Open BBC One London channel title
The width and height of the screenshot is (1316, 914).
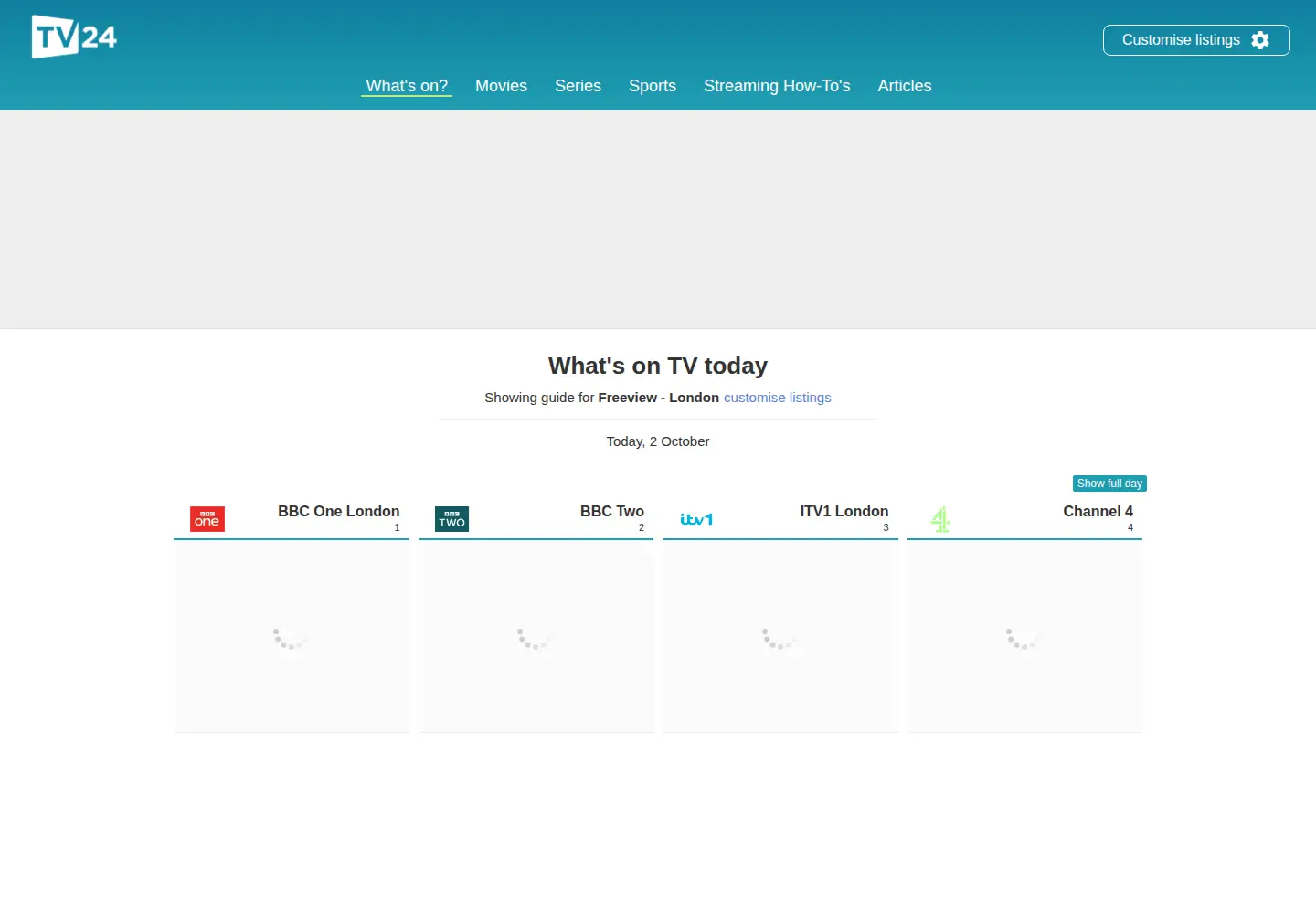click(x=339, y=511)
